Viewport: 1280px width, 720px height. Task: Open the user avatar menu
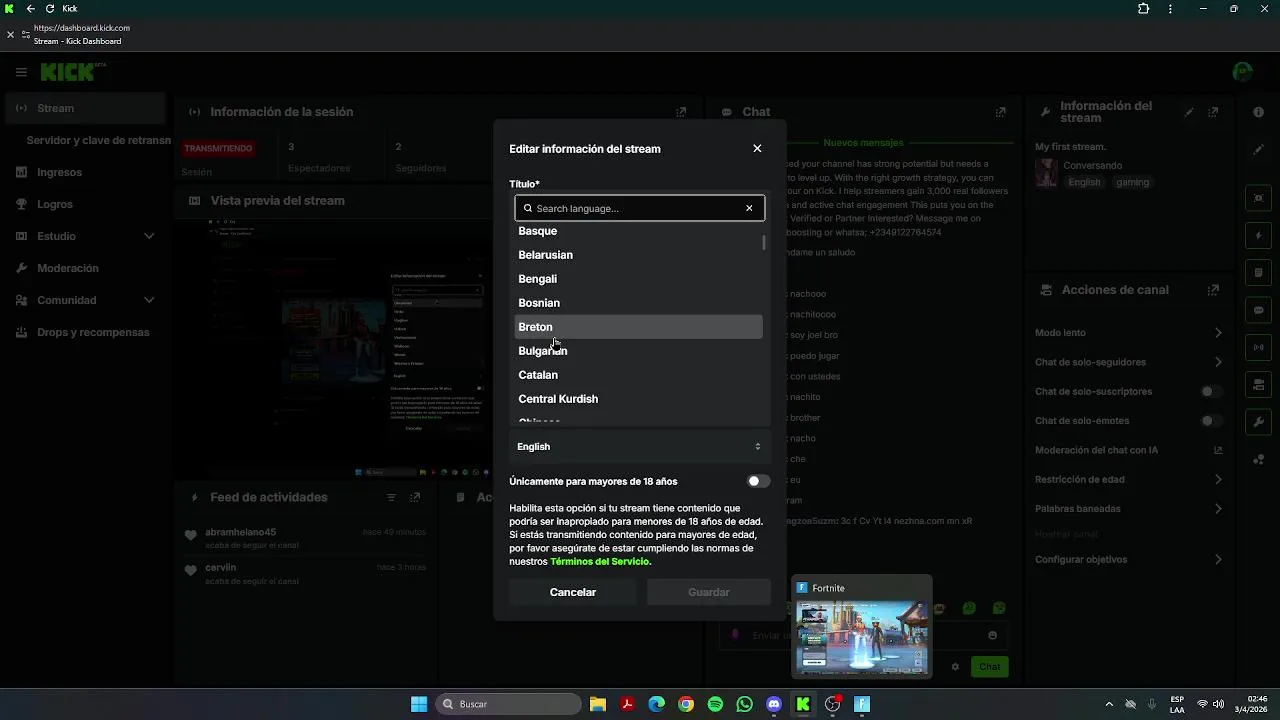click(1243, 72)
